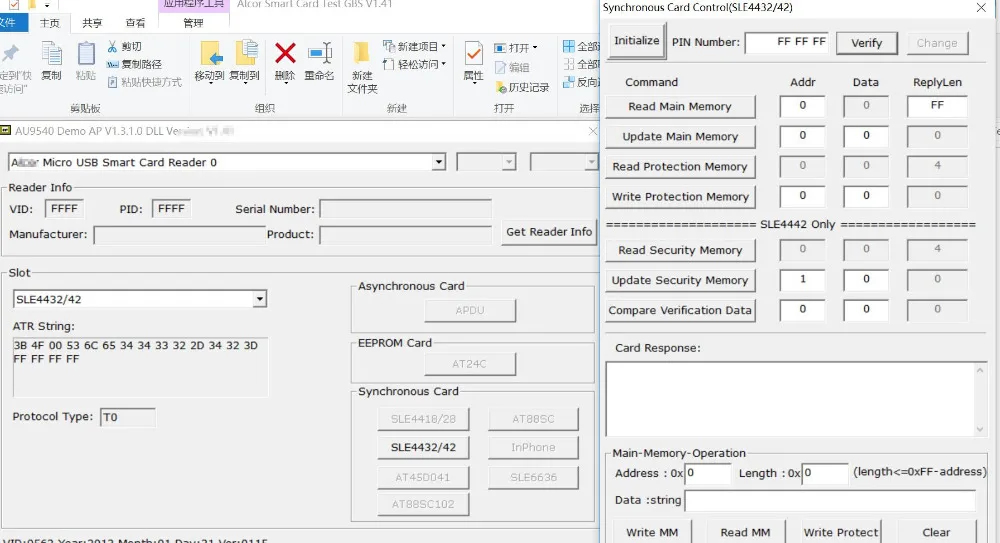Switch to Home (主页) ribbon tab
Screen dimensions: 1000x543
[50, 23]
